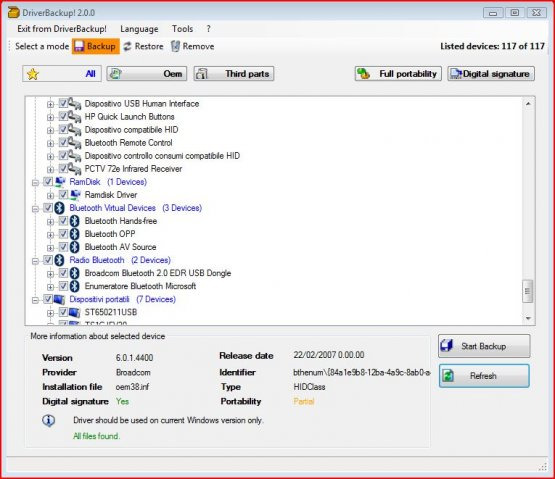Image resolution: width=555 pixels, height=479 pixels.
Task: Switch to Restore mode
Action: tap(143, 46)
